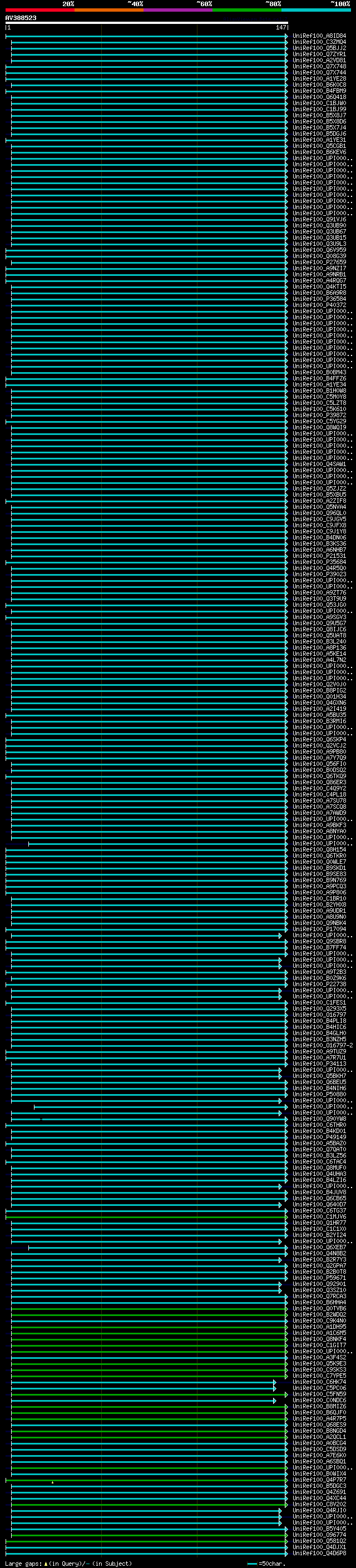Choose hit UniRef100_Q6Q418
Viewport: 356px width, 1568px height.
[x=319, y=97]
